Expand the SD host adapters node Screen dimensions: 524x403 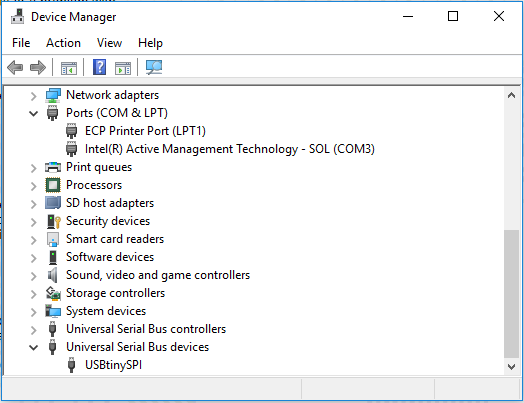33,204
